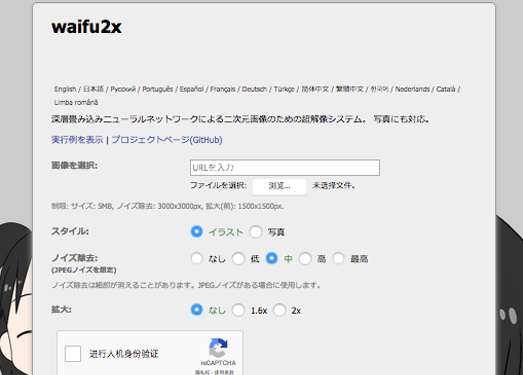Click the 浏览... file browse button
The width and height of the screenshot is (523, 375).
point(279,186)
